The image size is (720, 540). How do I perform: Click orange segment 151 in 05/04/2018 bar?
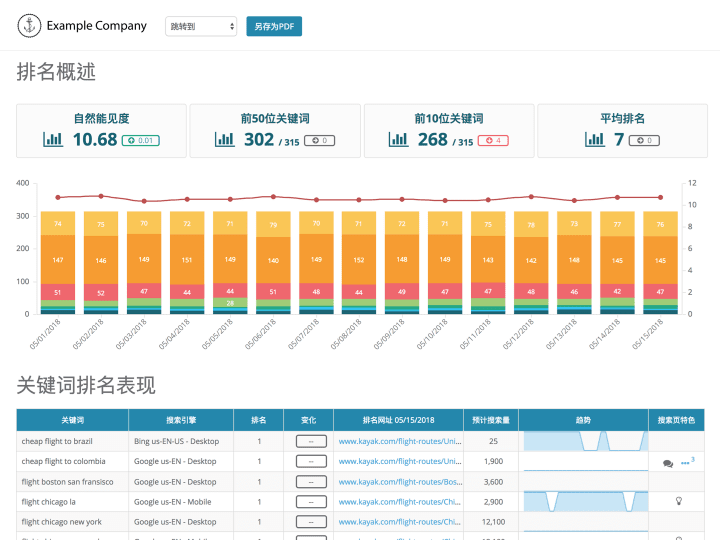click(x=187, y=260)
